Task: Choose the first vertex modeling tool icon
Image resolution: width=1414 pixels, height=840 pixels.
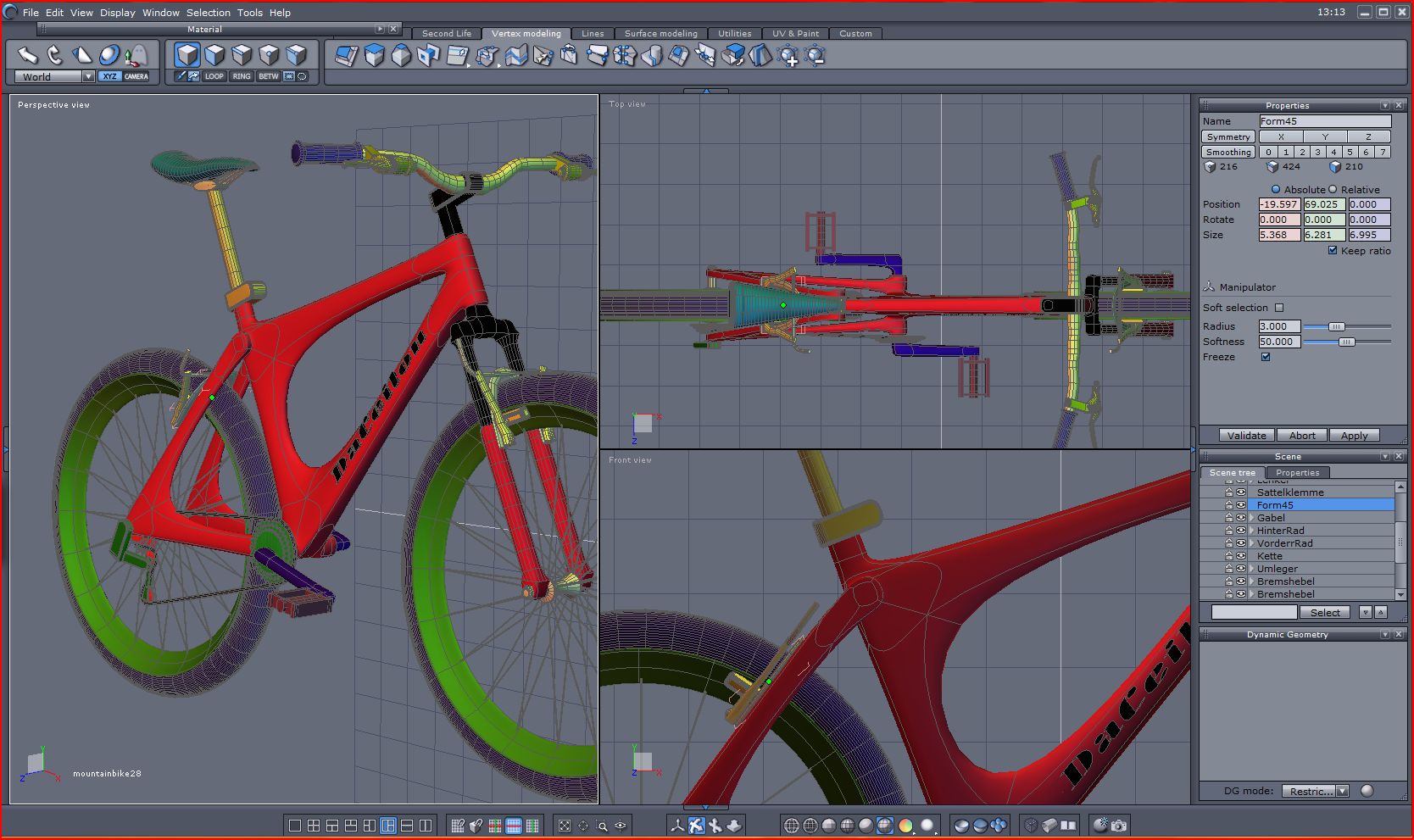Action: [346, 56]
